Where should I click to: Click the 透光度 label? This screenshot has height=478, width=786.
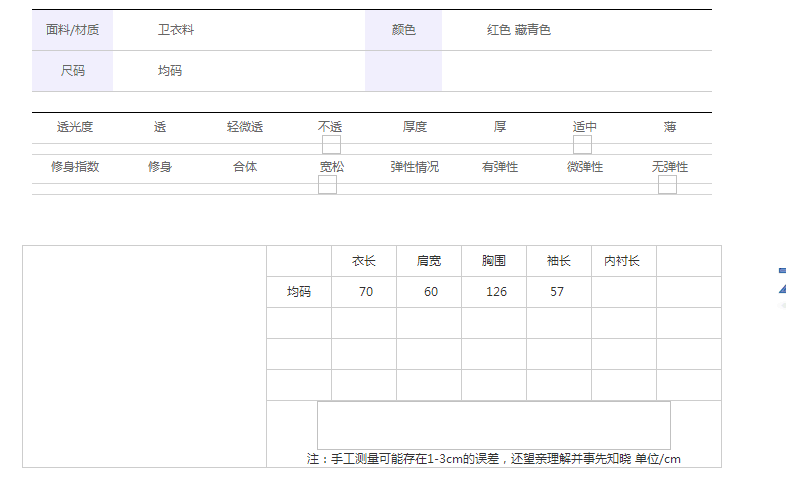(x=75, y=127)
